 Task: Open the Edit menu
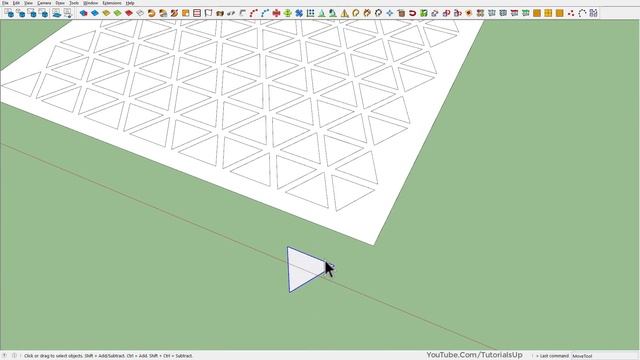(16, 3)
